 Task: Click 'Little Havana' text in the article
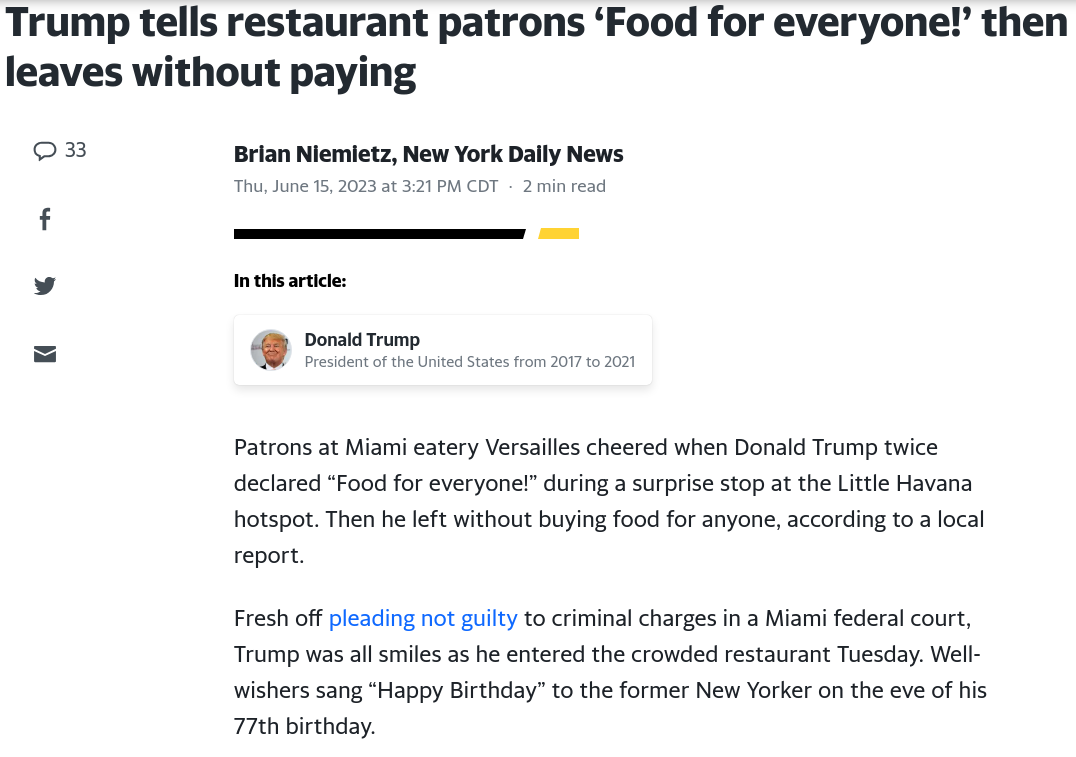(x=904, y=483)
